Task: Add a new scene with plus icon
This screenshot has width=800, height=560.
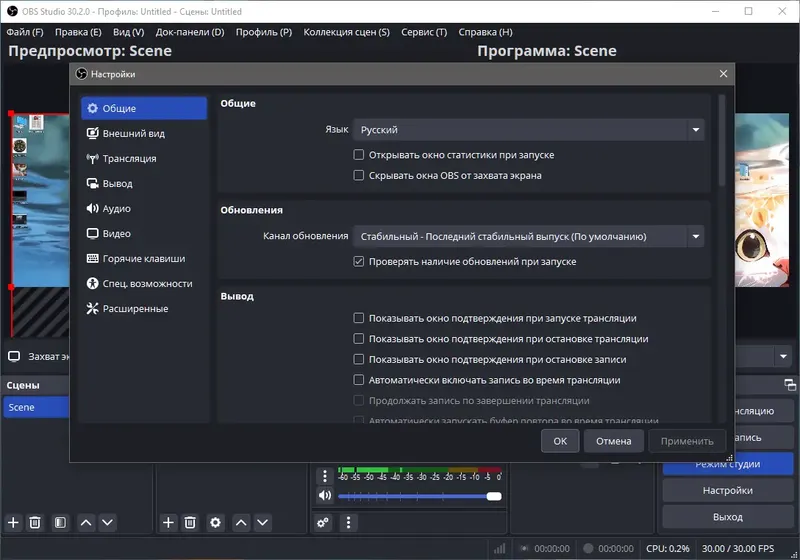Action: click(13, 522)
